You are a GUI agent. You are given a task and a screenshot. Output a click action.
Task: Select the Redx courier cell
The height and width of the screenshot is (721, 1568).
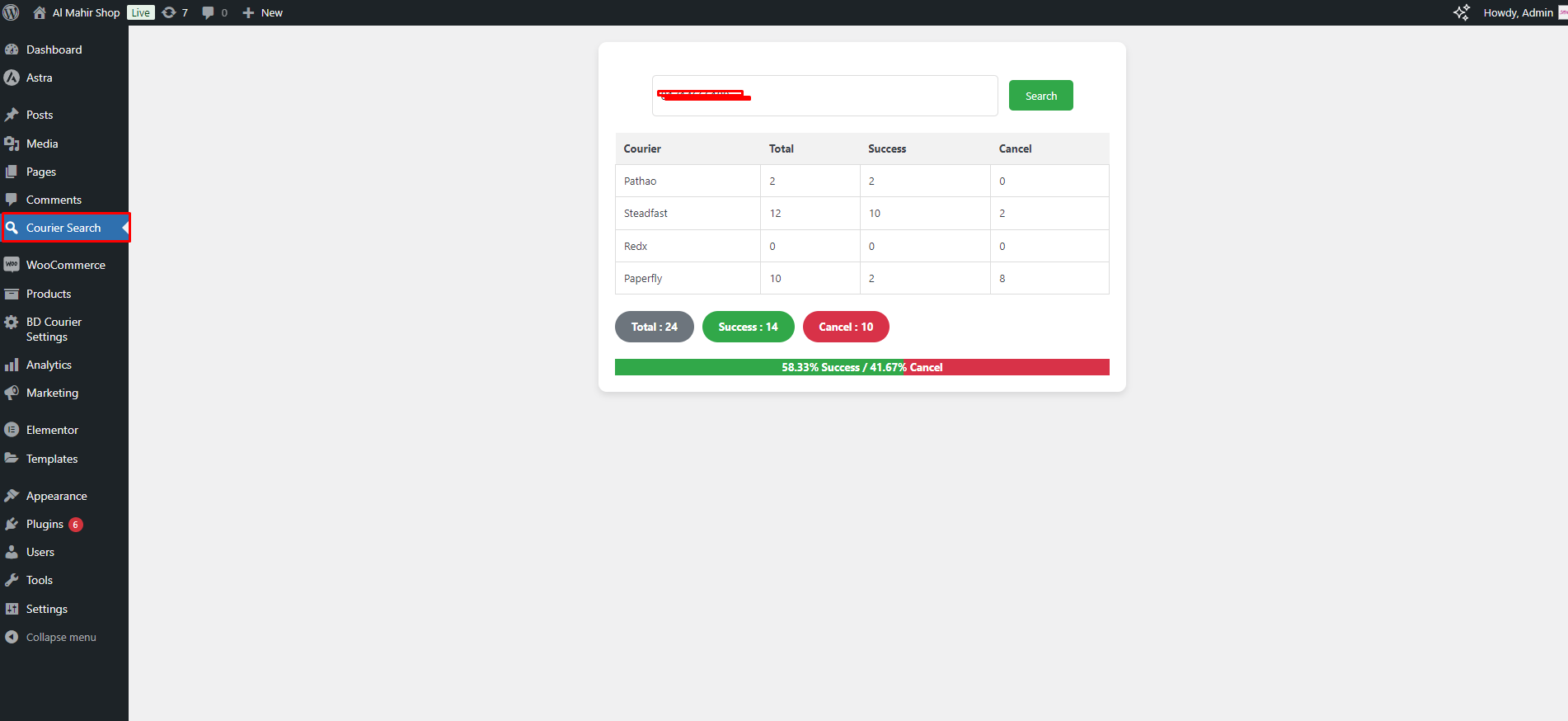688,246
